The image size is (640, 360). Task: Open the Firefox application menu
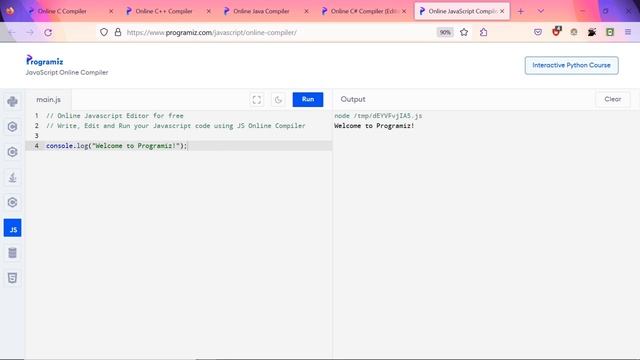(628, 32)
